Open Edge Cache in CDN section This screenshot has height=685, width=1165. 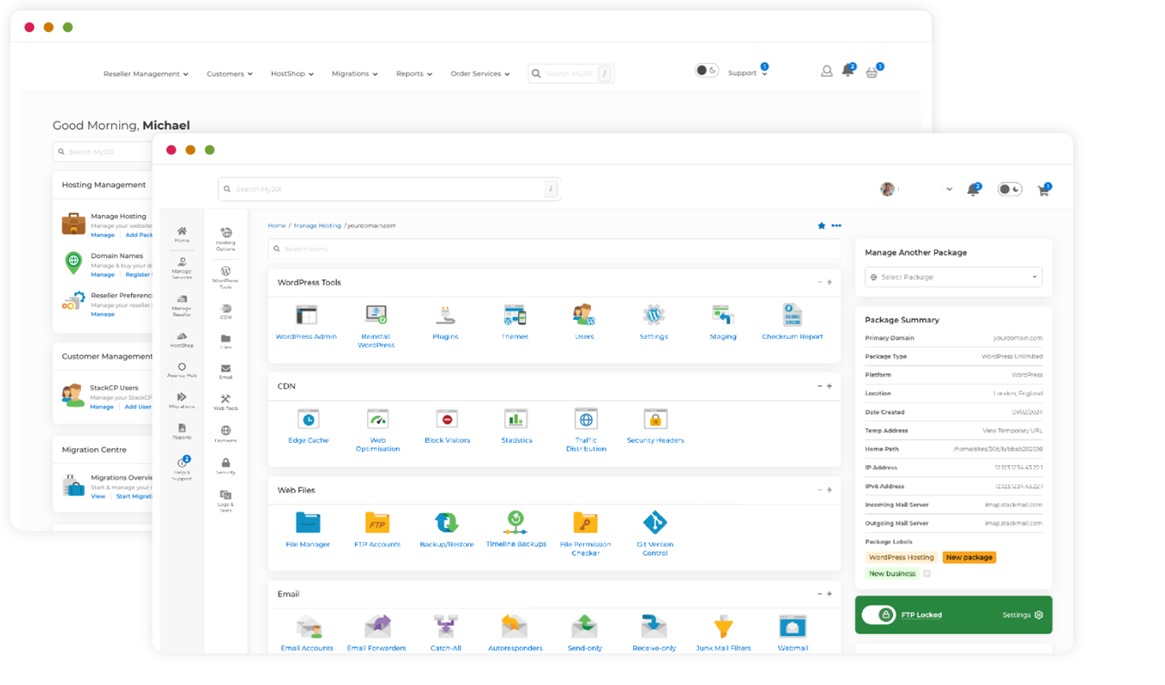pos(308,420)
